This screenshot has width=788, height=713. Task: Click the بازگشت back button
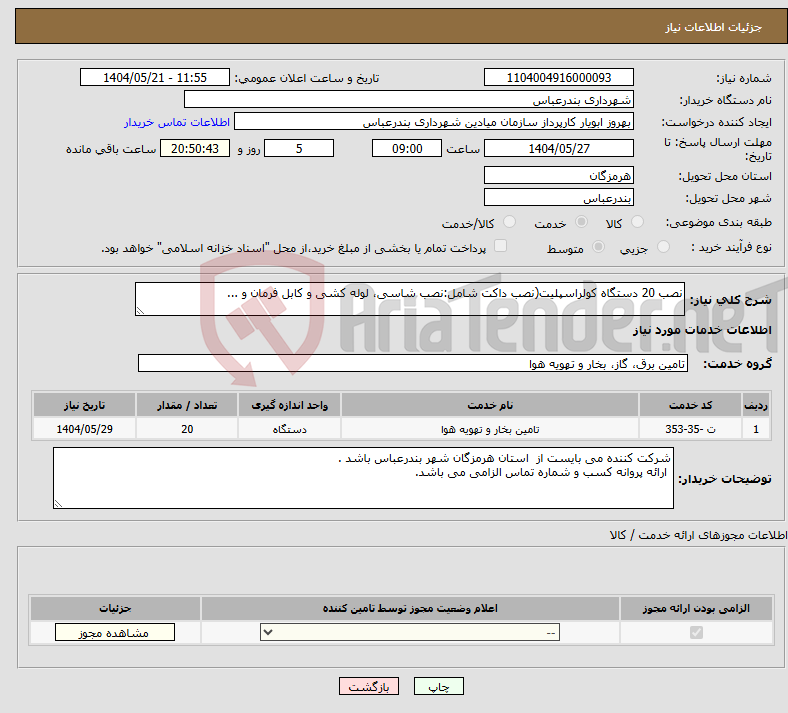[369, 686]
